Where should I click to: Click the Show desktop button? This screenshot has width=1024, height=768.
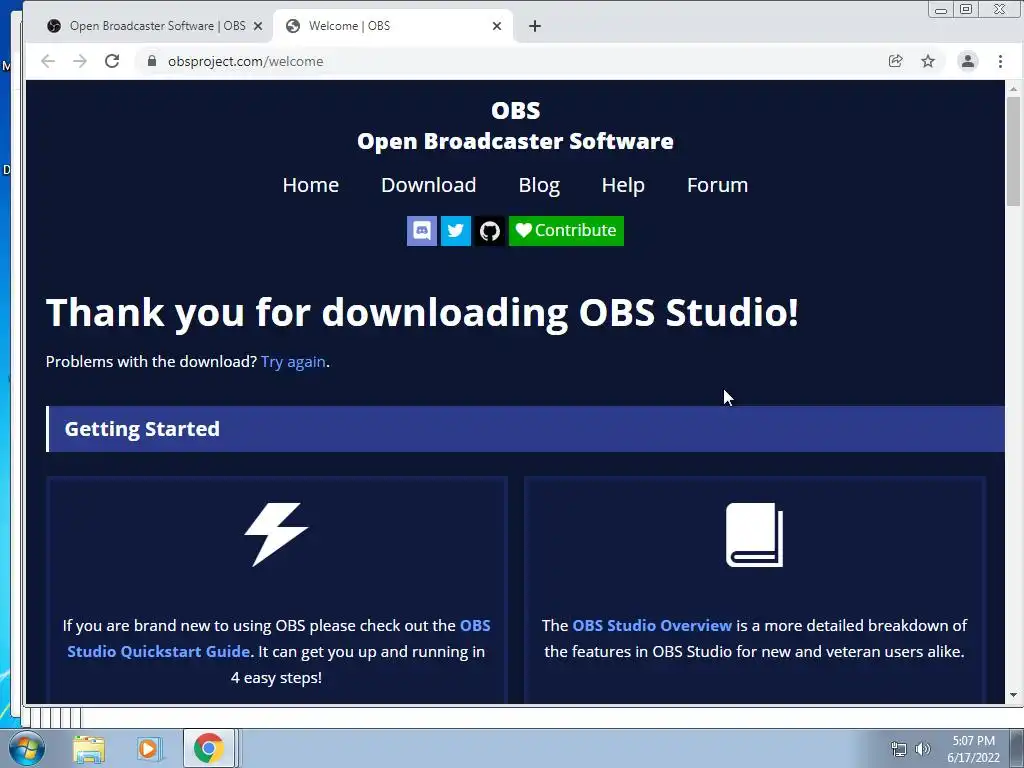pos(1017,748)
